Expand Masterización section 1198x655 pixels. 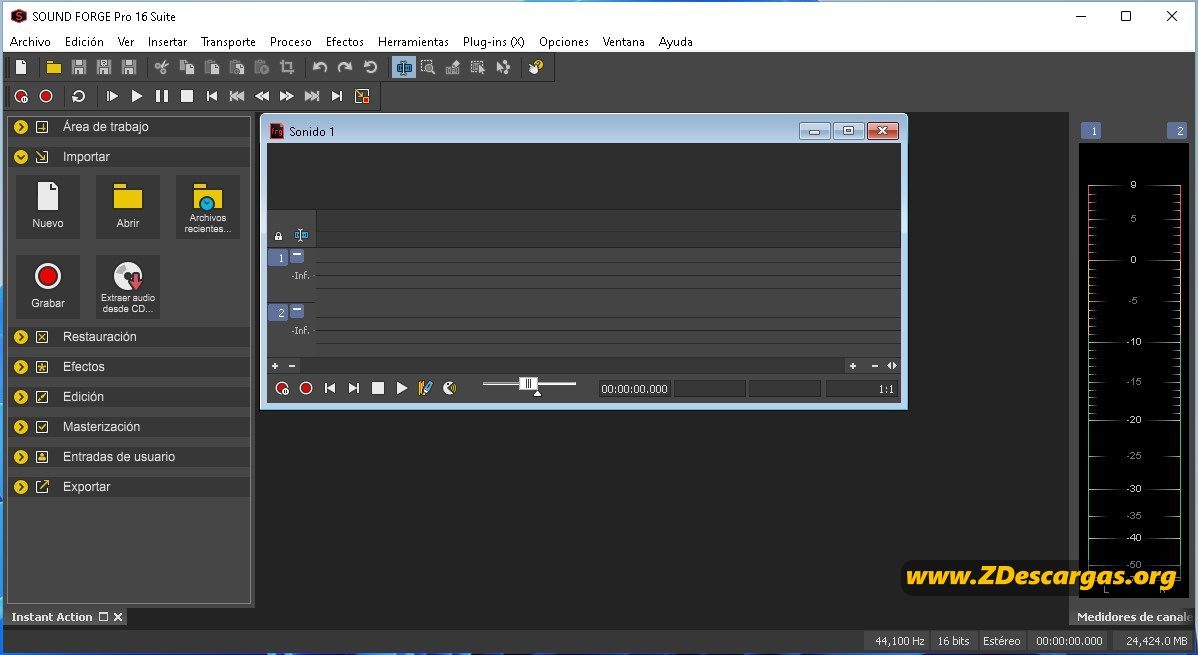(x=21, y=426)
